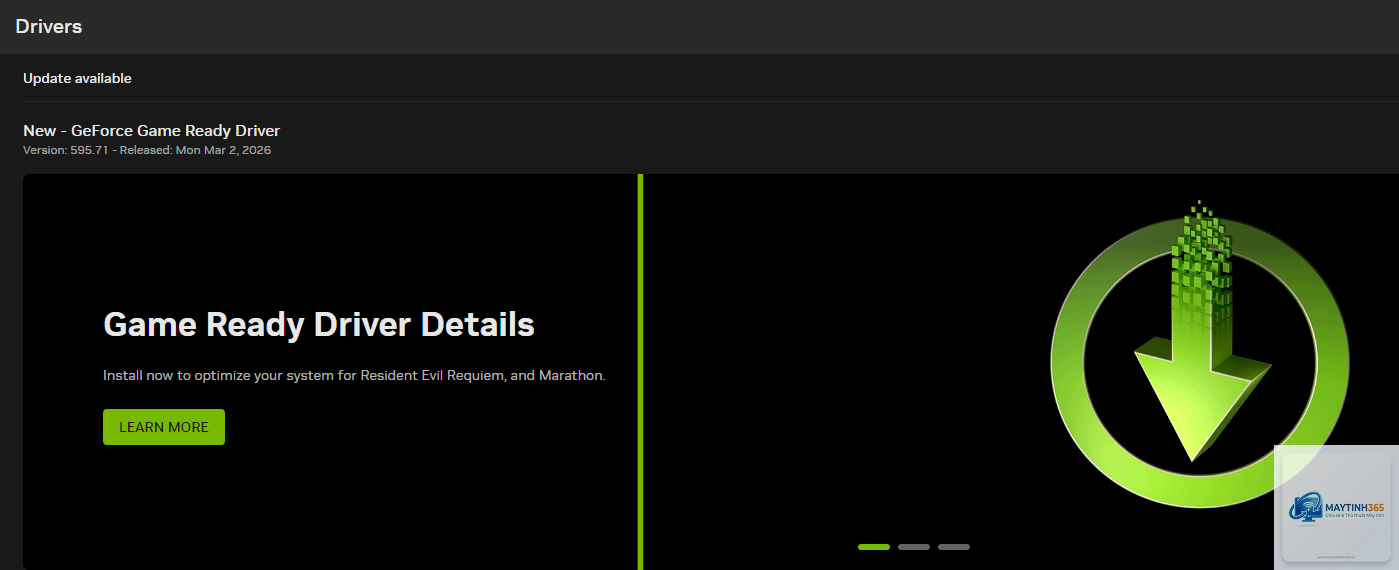Switch to the second carousel slide indicator
This screenshot has width=1399, height=570.
pos(914,547)
